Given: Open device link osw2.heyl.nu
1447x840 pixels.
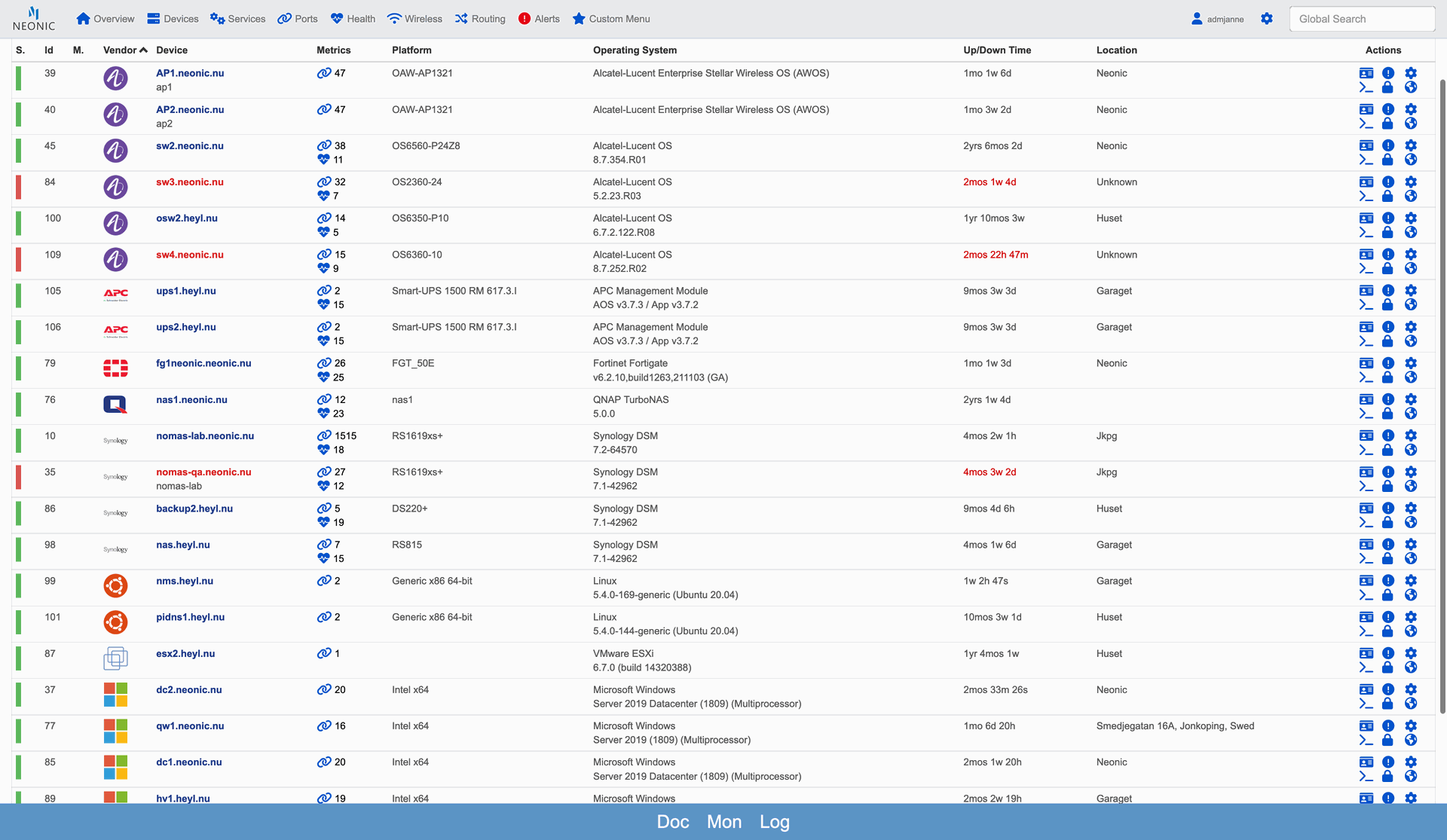Looking at the screenshot, I should pos(187,218).
